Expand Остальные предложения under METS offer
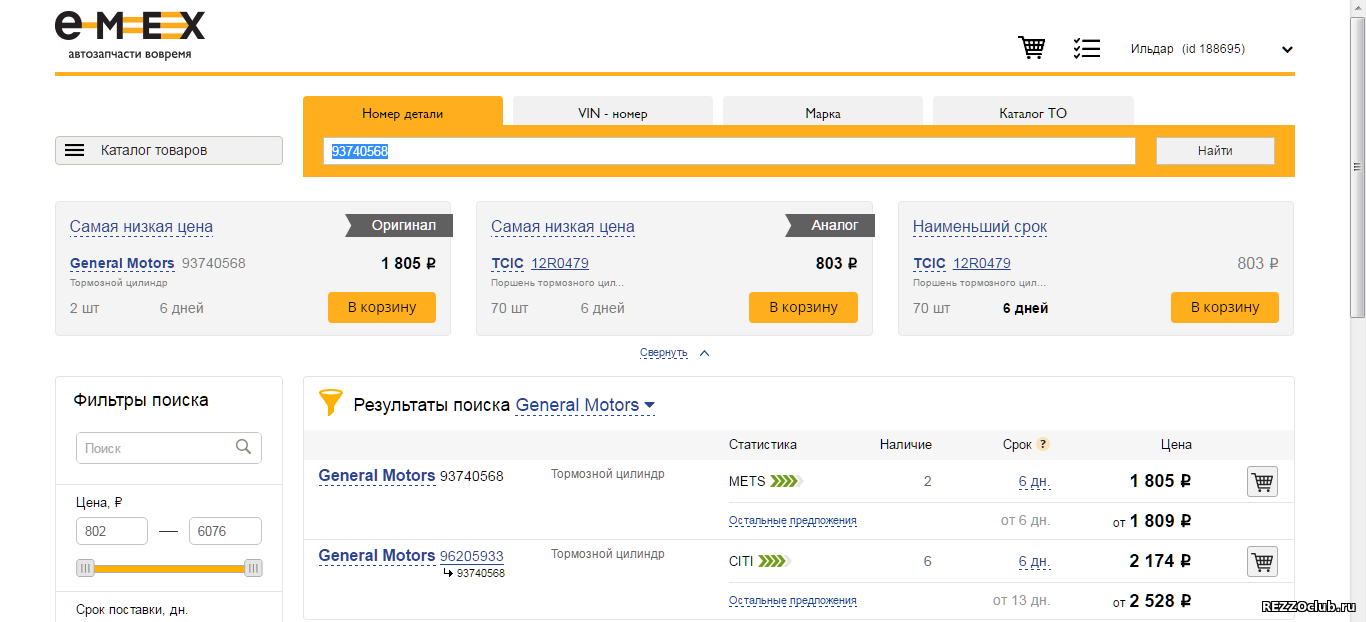Image resolution: width=1366 pixels, height=622 pixels. click(x=793, y=521)
